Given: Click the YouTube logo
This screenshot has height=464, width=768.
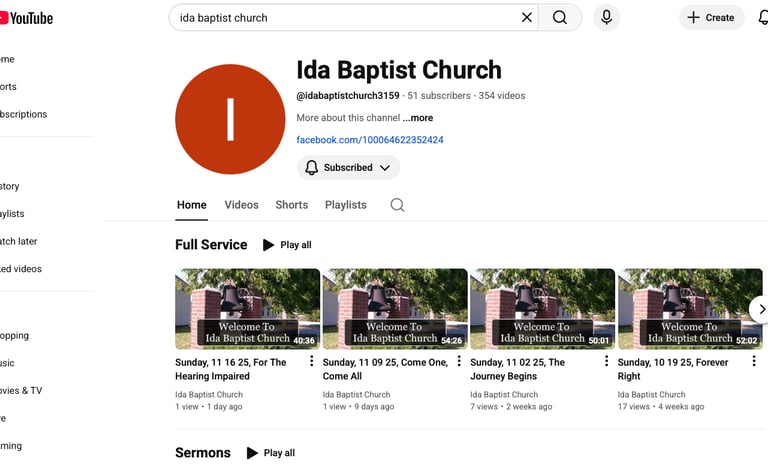Looking at the screenshot, I should pos(27,17).
